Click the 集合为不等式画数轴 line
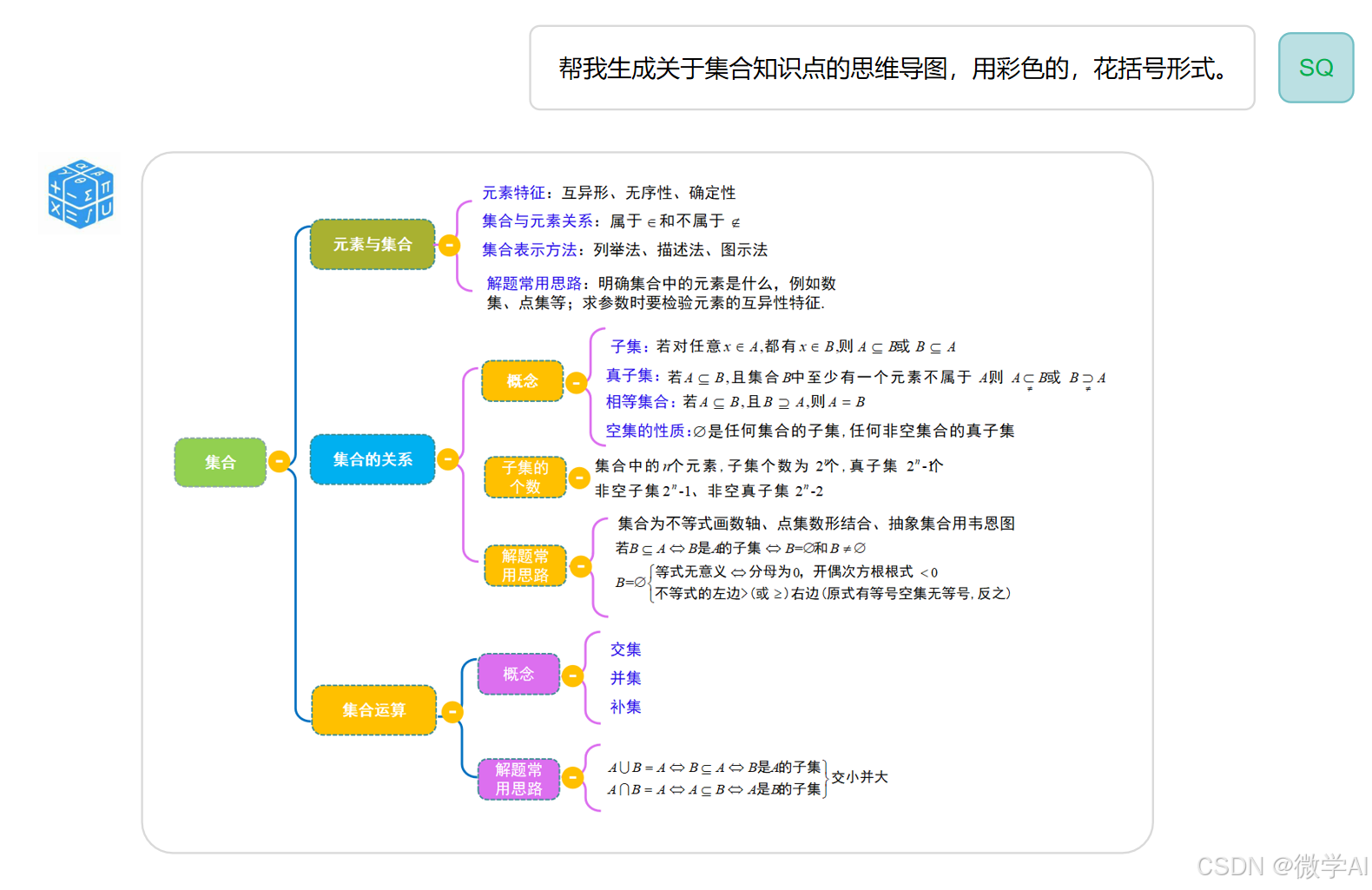 pos(816,524)
